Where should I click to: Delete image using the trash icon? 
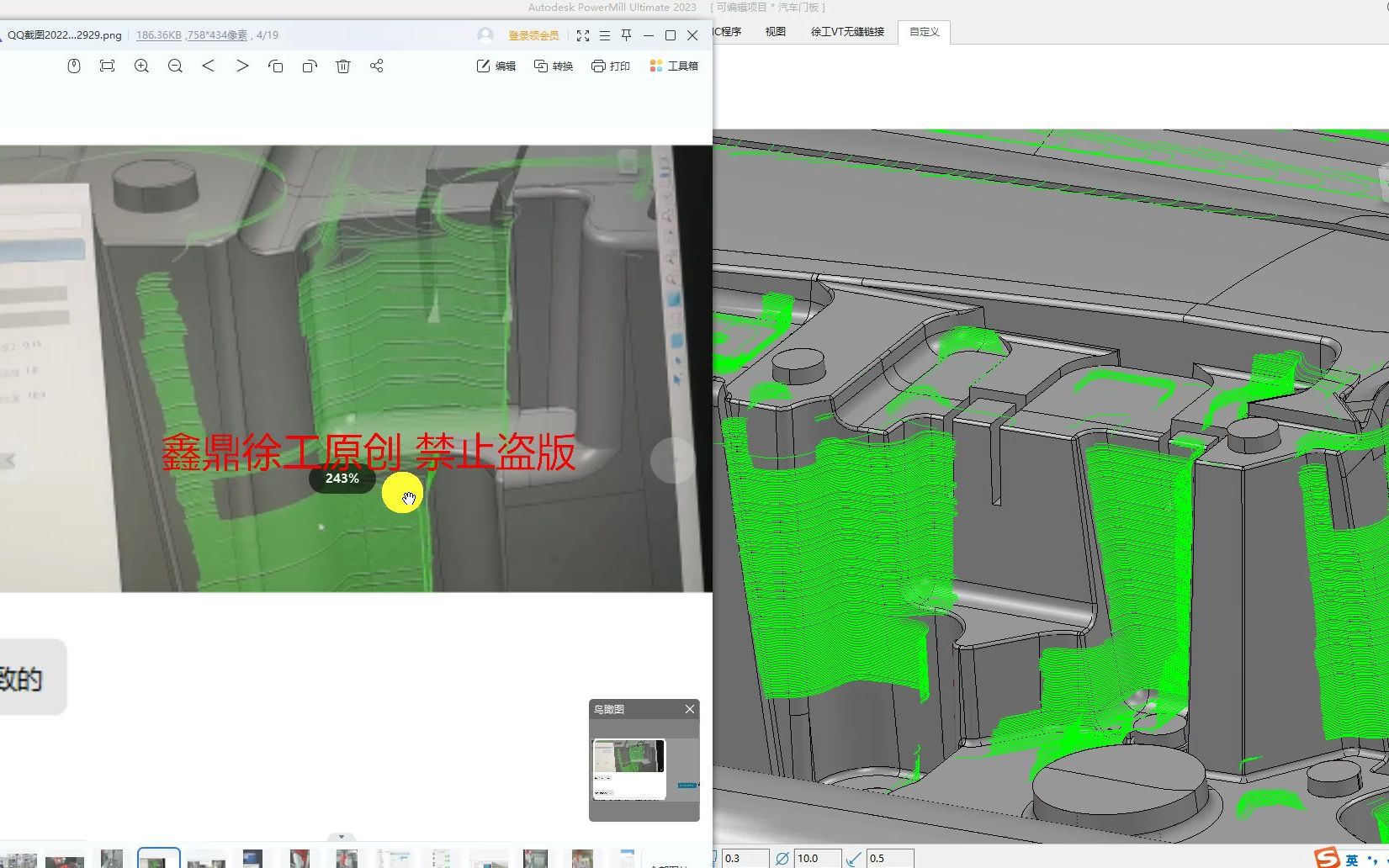[x=343, y=66]
